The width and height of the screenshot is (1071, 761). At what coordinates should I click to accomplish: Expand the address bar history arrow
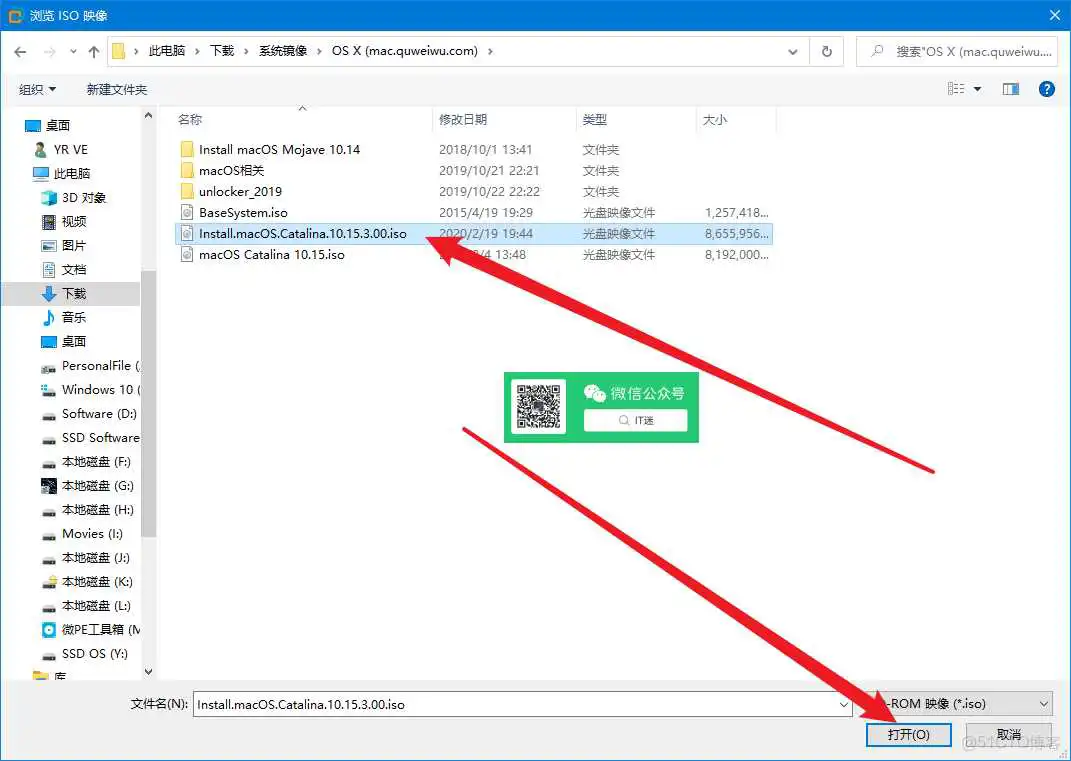click(x=793, y=49)
